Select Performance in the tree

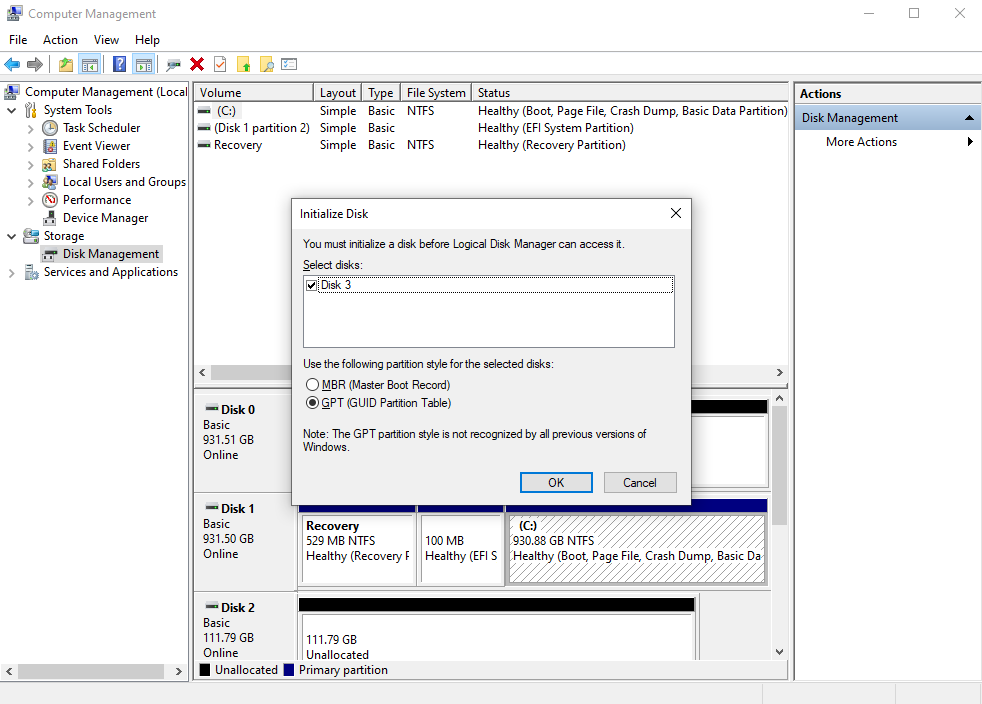coord(97,200)
